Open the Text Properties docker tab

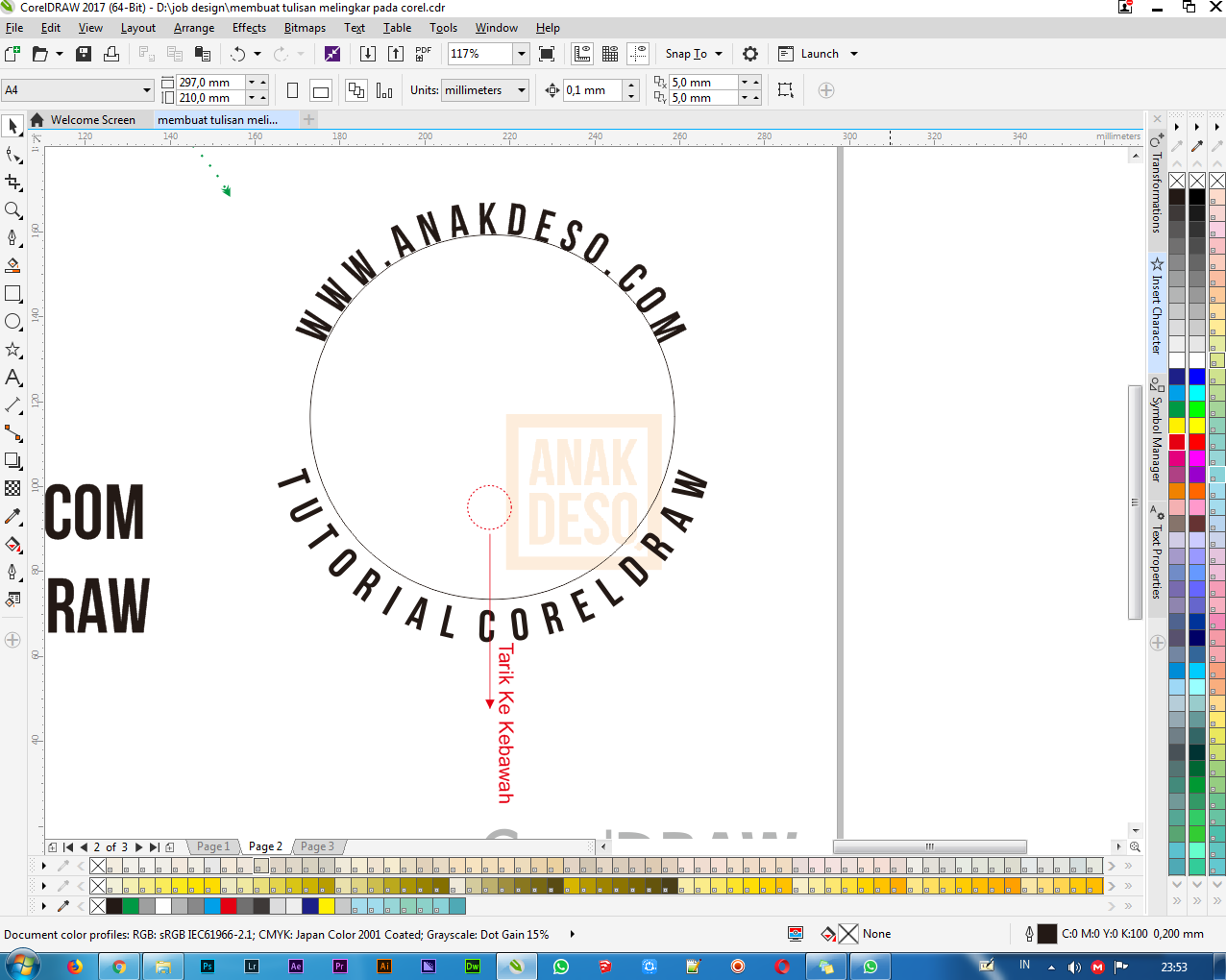pyautogui.click(x=1157, y=552)
